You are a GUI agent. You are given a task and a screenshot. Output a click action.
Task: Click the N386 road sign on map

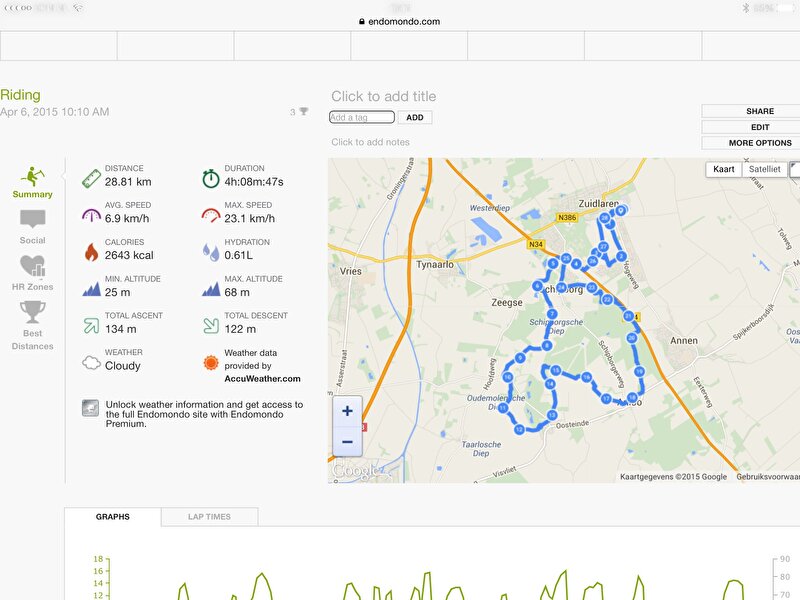[x=567, y=217]
